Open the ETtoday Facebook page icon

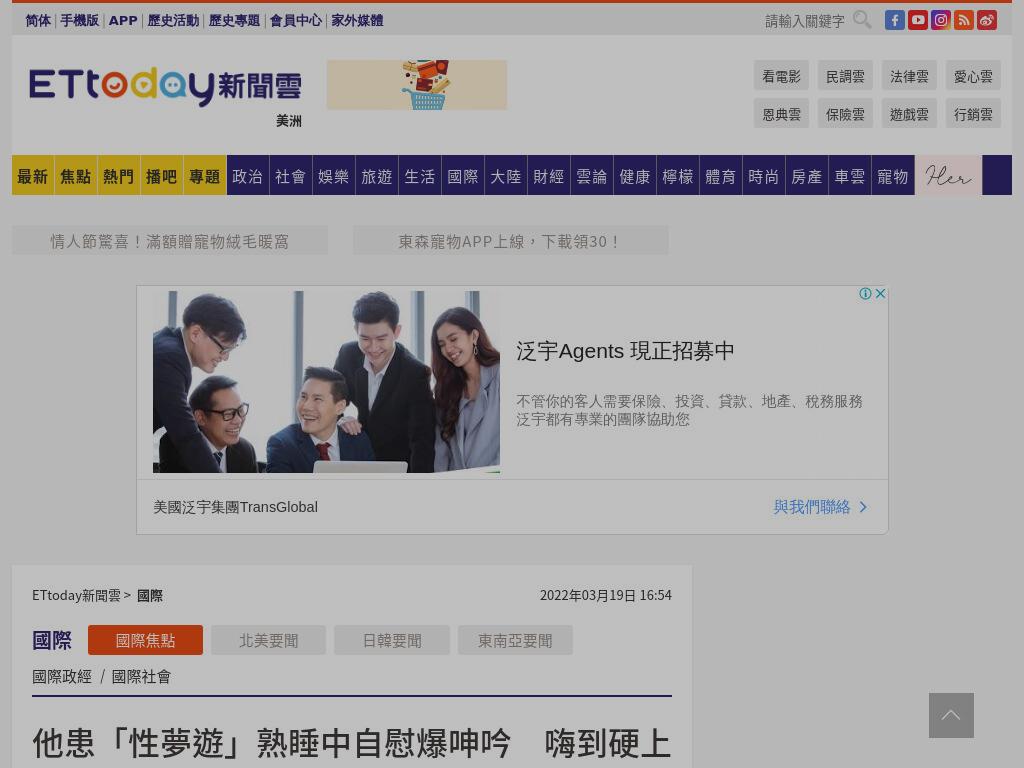coord(895,20)
